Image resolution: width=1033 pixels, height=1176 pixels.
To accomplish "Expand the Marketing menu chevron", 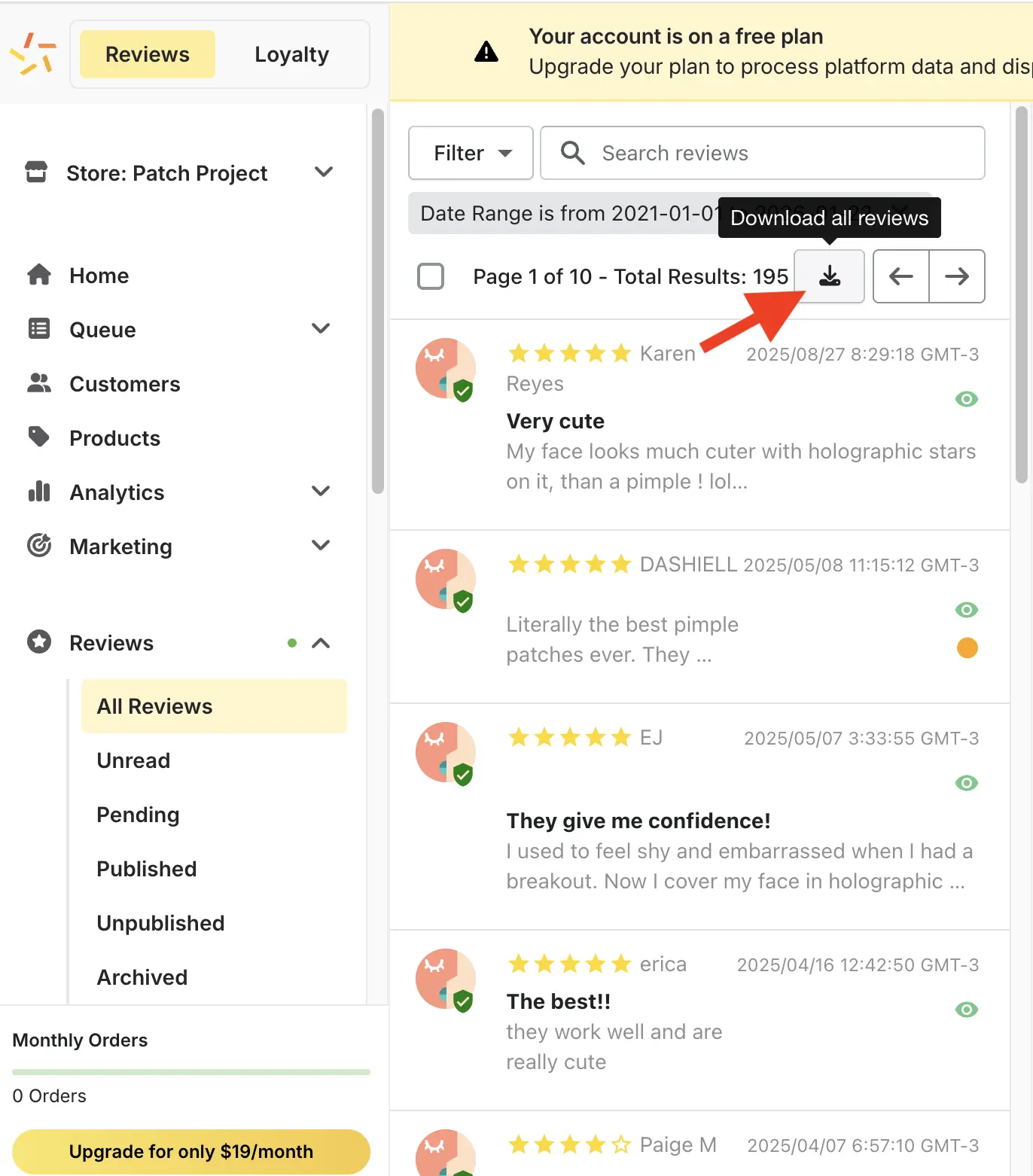I will tap(321, 545).
